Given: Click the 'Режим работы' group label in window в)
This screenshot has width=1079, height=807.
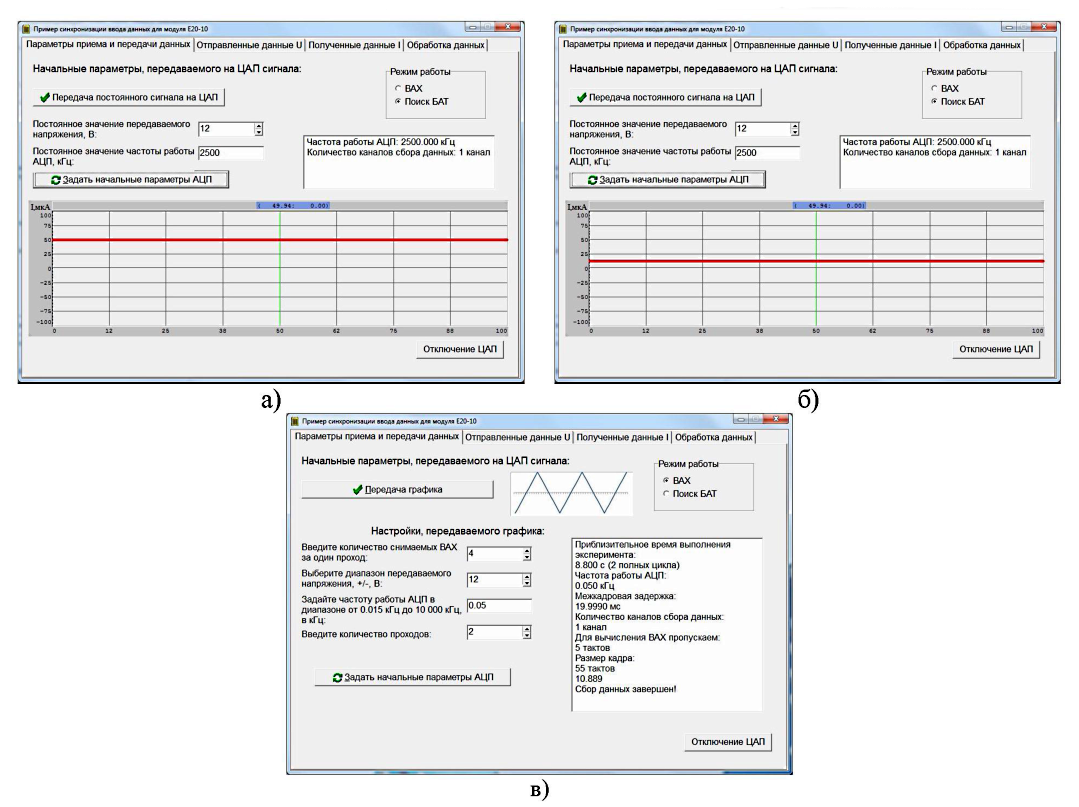Looking at the screenshot, I should pos(688,464).
